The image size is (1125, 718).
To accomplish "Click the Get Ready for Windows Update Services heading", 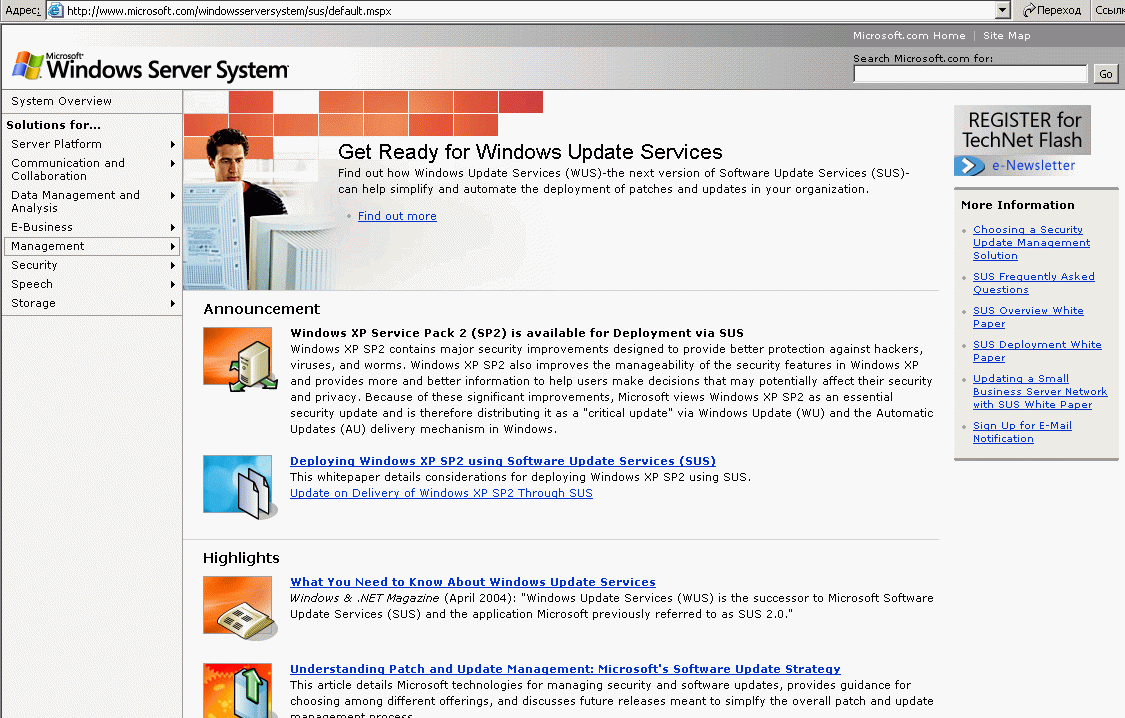I will click(530, 152).
